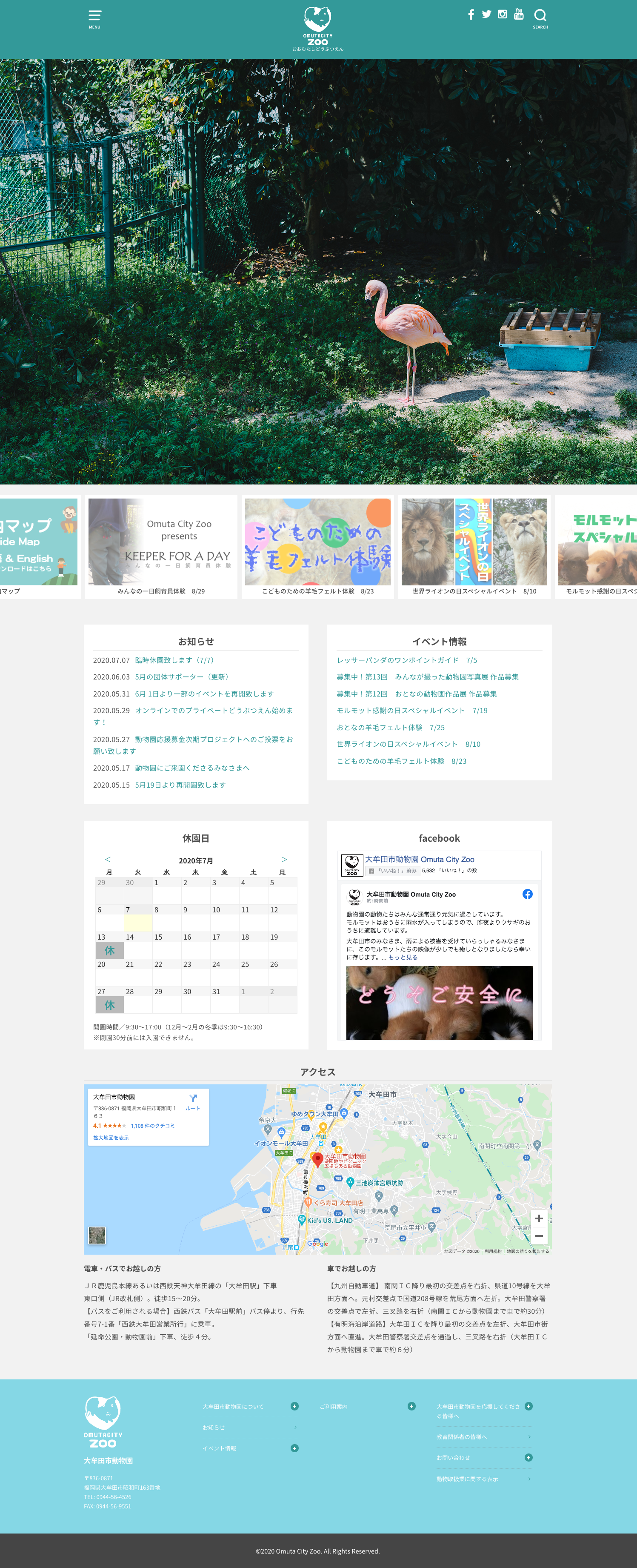
Task: Open the Instagram icon in header
Action: coord(503,14)
